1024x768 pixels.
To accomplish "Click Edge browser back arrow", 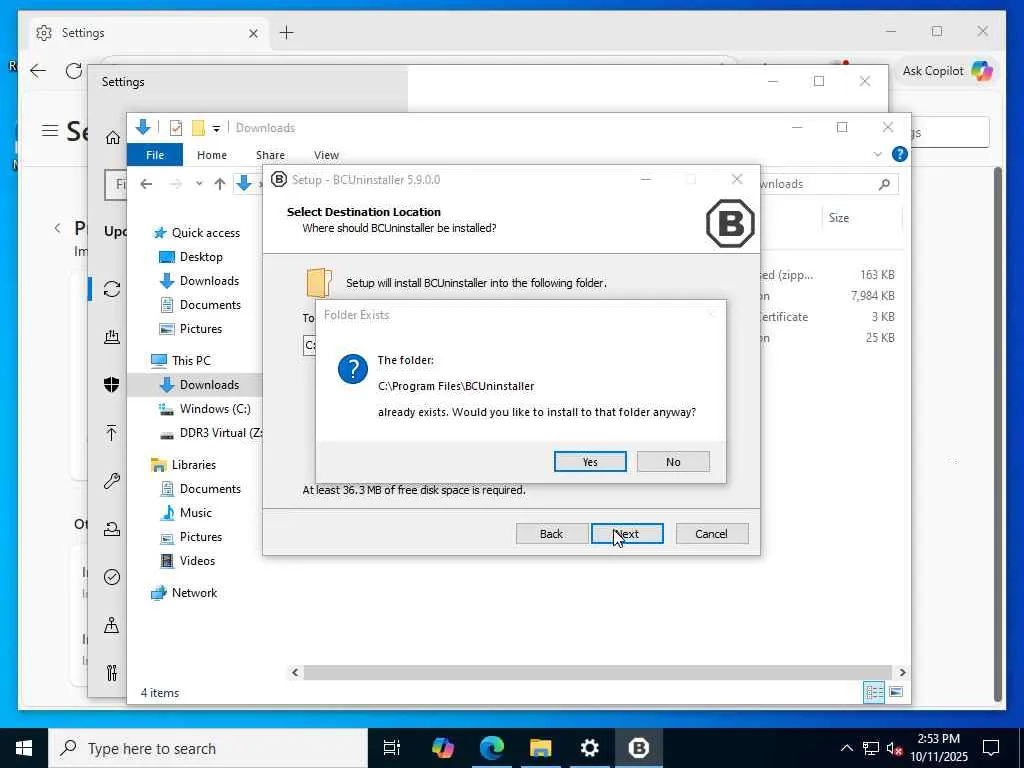I will pyautogui.click(x=38, y=71).
